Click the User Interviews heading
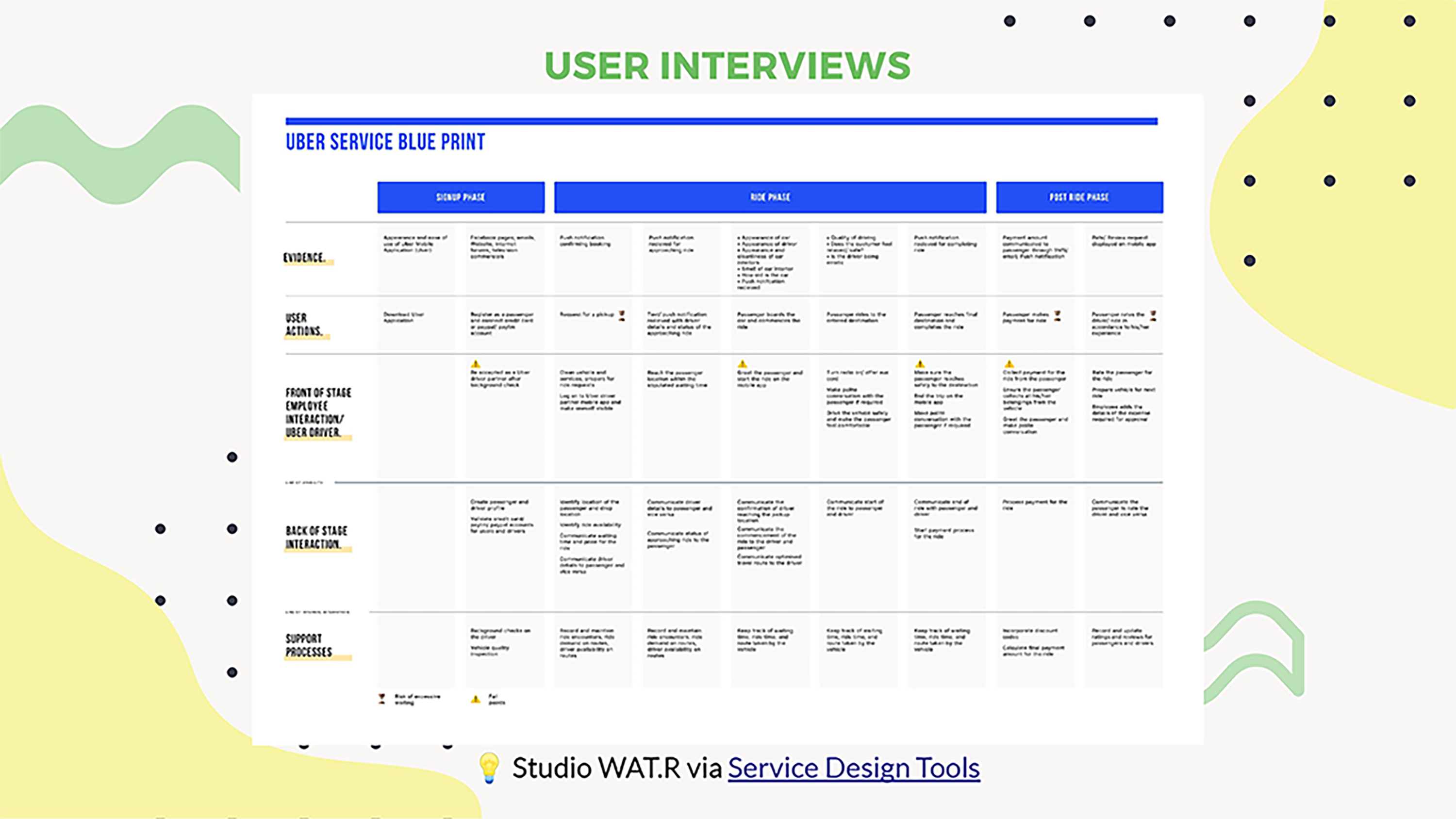Viewport: 1456px width, 819px height. click(x=728, y=66)
